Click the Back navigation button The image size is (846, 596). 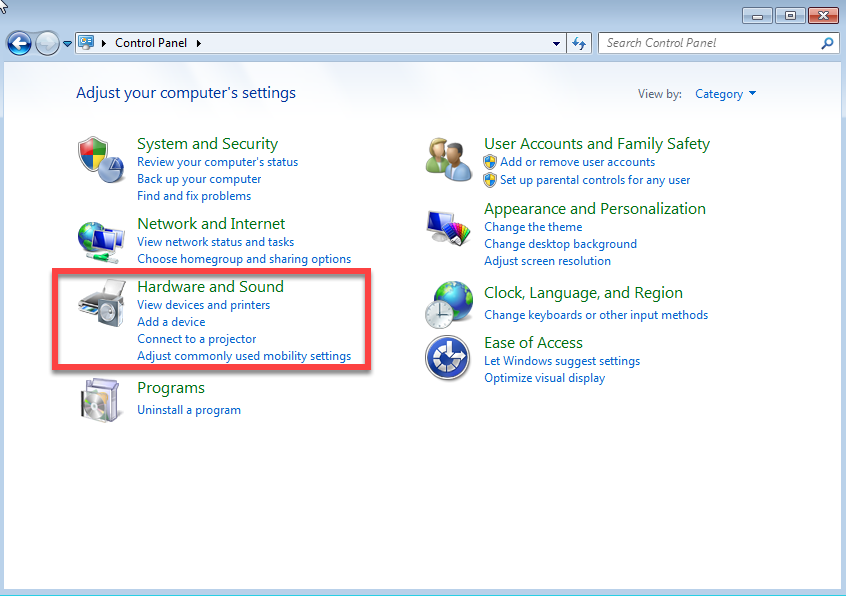(x=19, y=43)
